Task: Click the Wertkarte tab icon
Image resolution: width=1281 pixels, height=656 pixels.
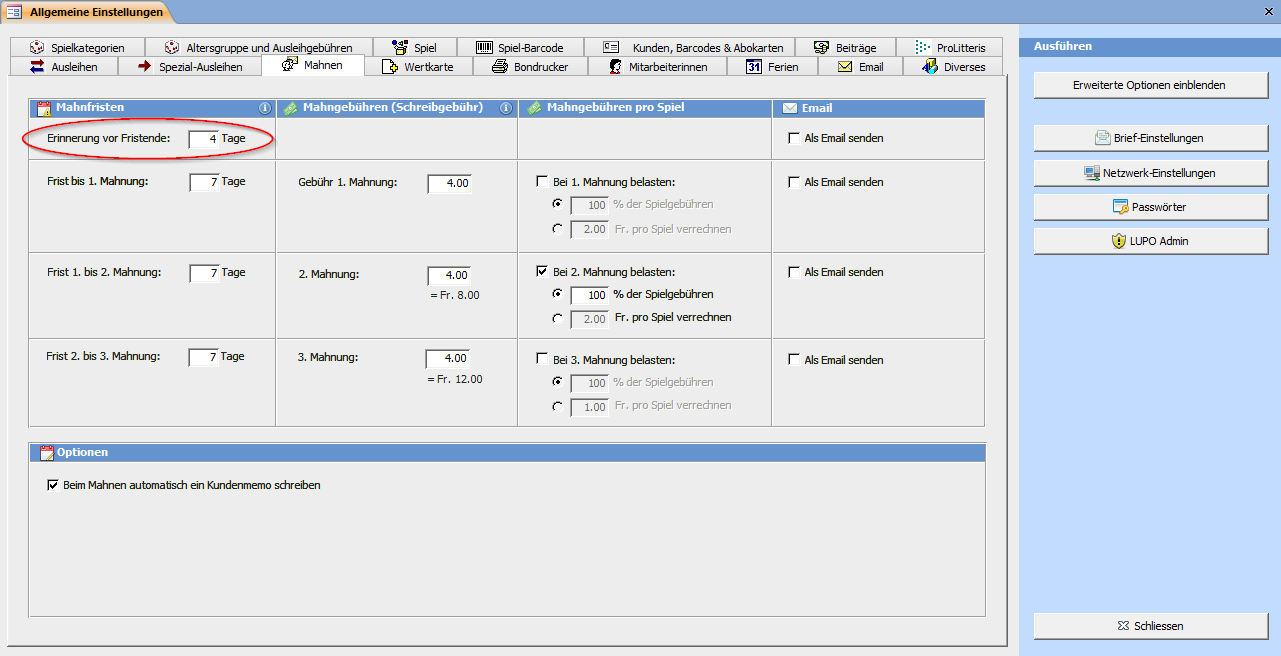Action: (x=390, y=67)
